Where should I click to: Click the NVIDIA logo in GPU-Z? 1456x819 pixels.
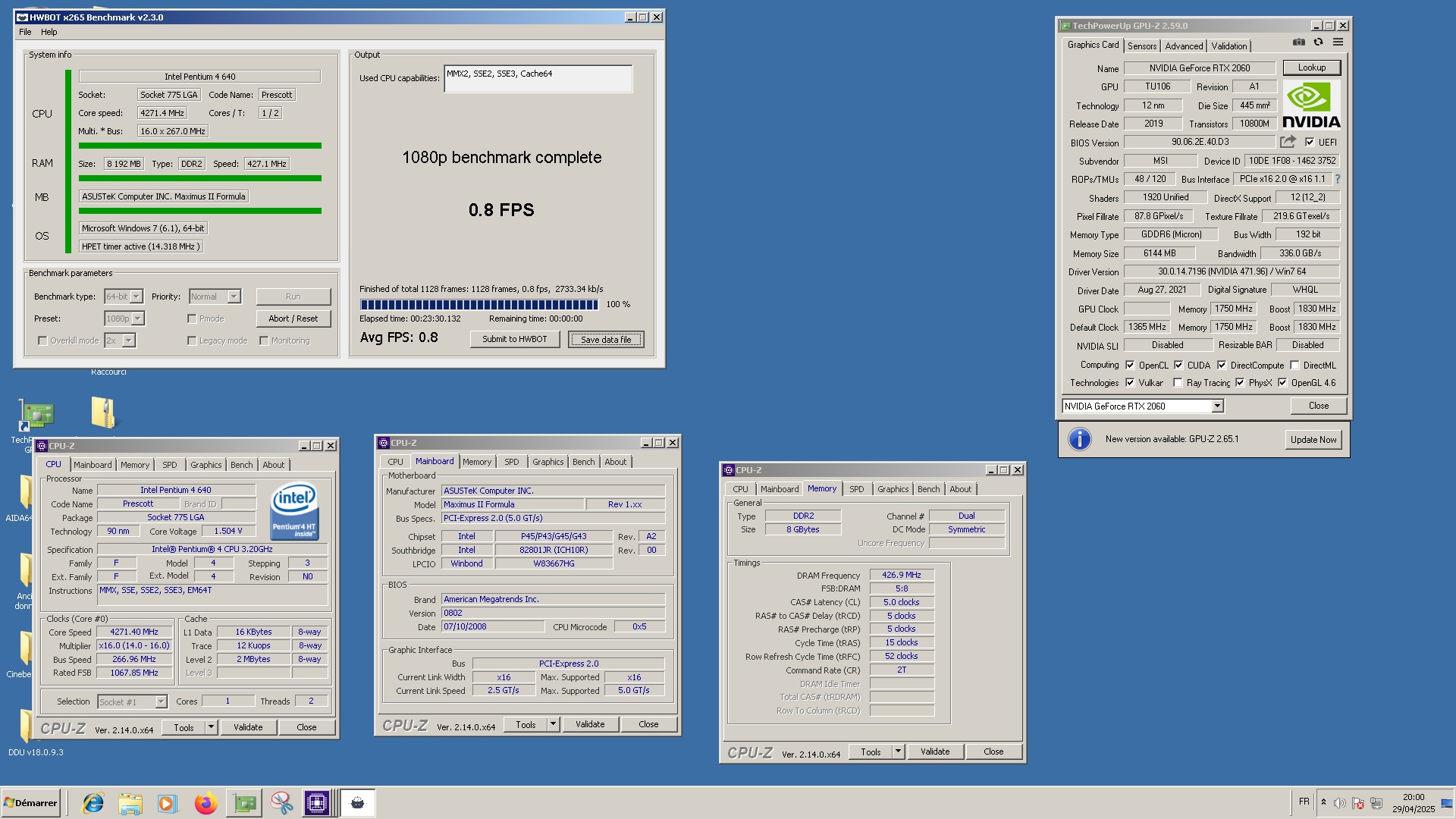(1311, 105)
